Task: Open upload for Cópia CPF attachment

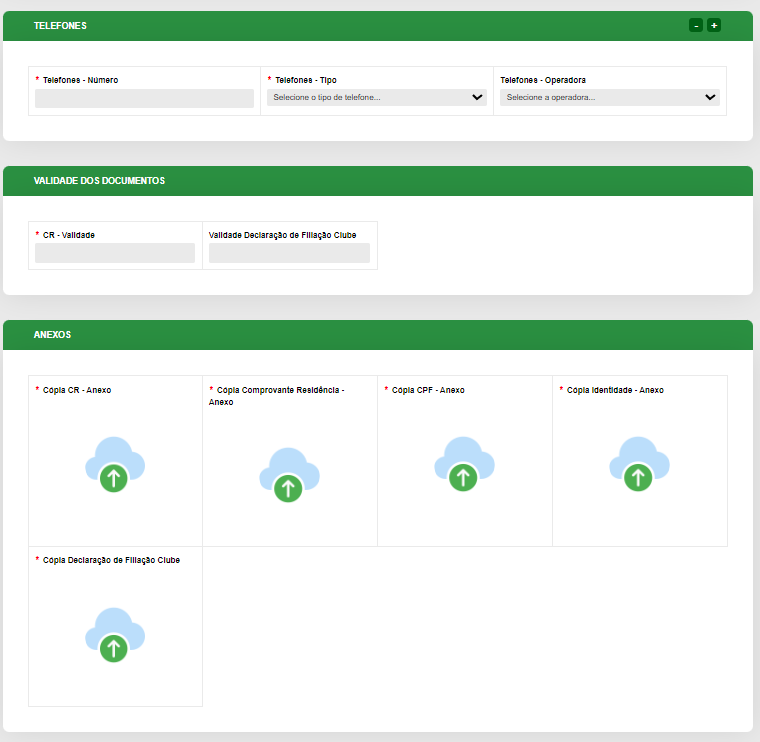Action: (x=463, y=465)
